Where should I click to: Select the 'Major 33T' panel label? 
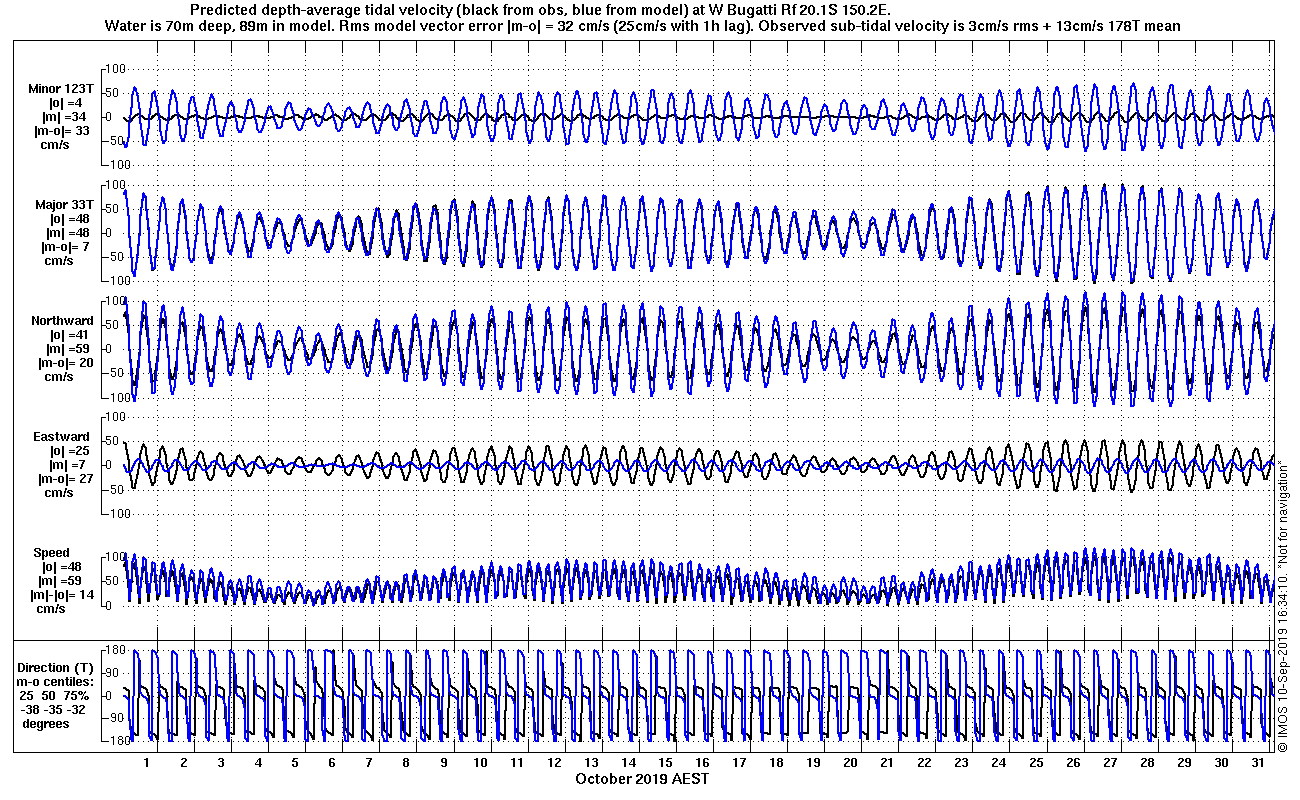coord(63,205)
